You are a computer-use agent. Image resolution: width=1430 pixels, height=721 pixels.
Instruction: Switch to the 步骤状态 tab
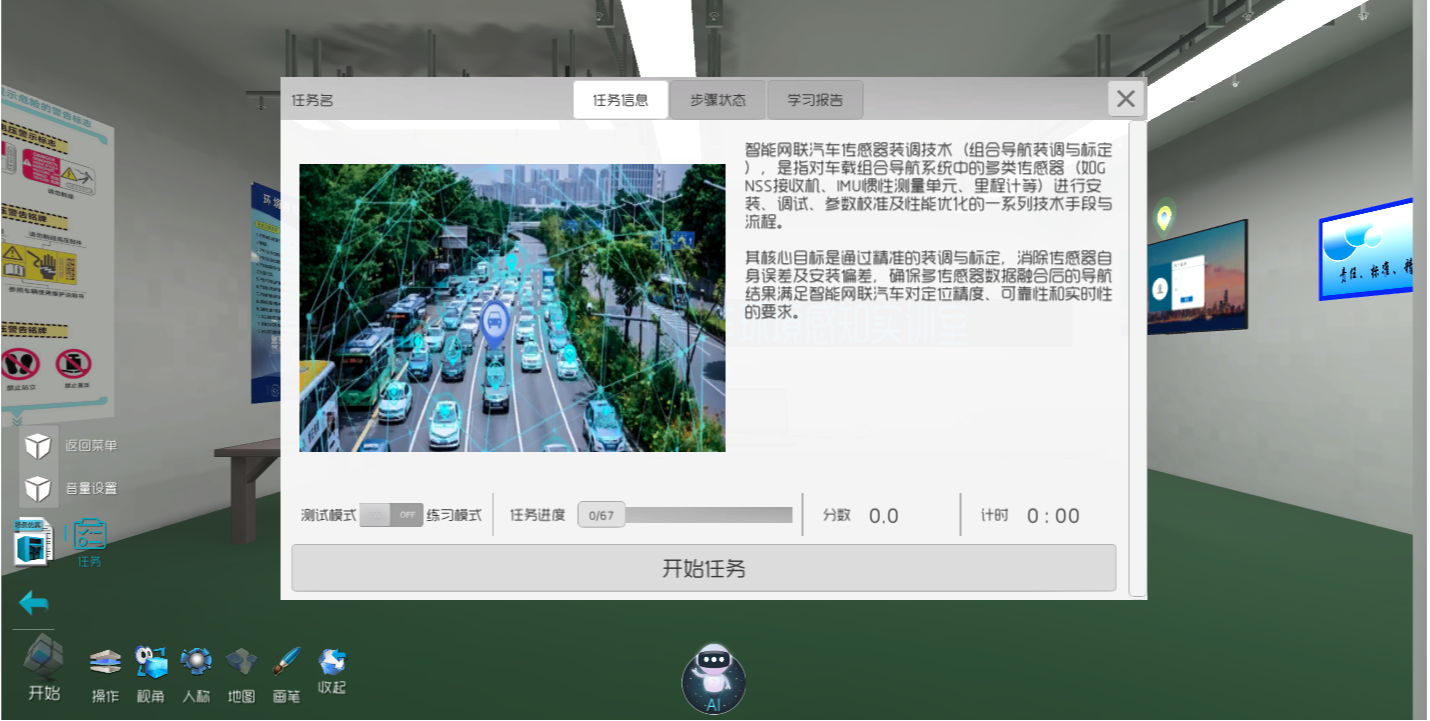(717, 100)
